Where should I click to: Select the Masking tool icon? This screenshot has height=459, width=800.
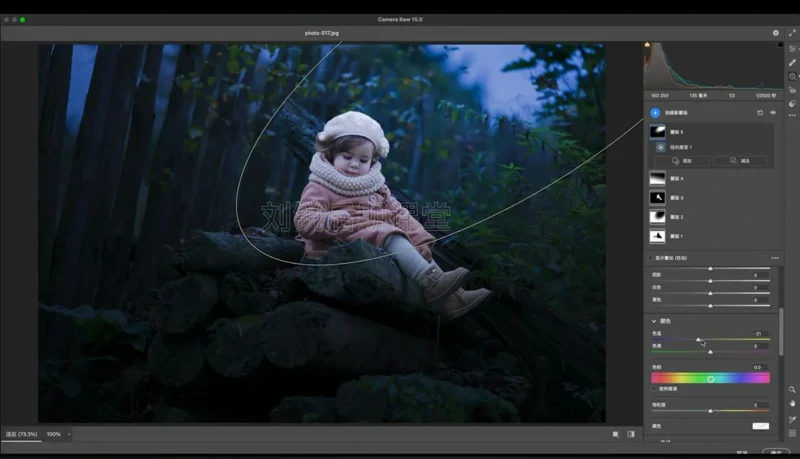pos(792,76)
